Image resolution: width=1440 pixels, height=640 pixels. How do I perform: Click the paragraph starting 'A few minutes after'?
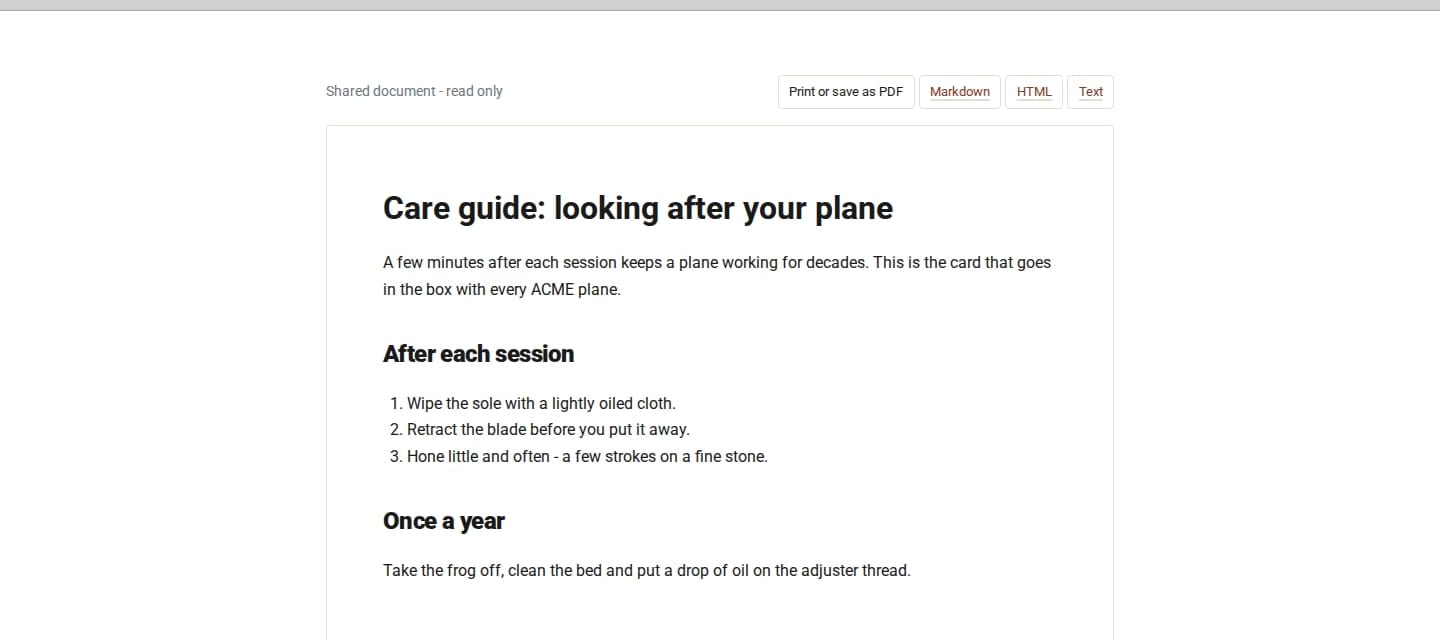click(x=717, y=276)
